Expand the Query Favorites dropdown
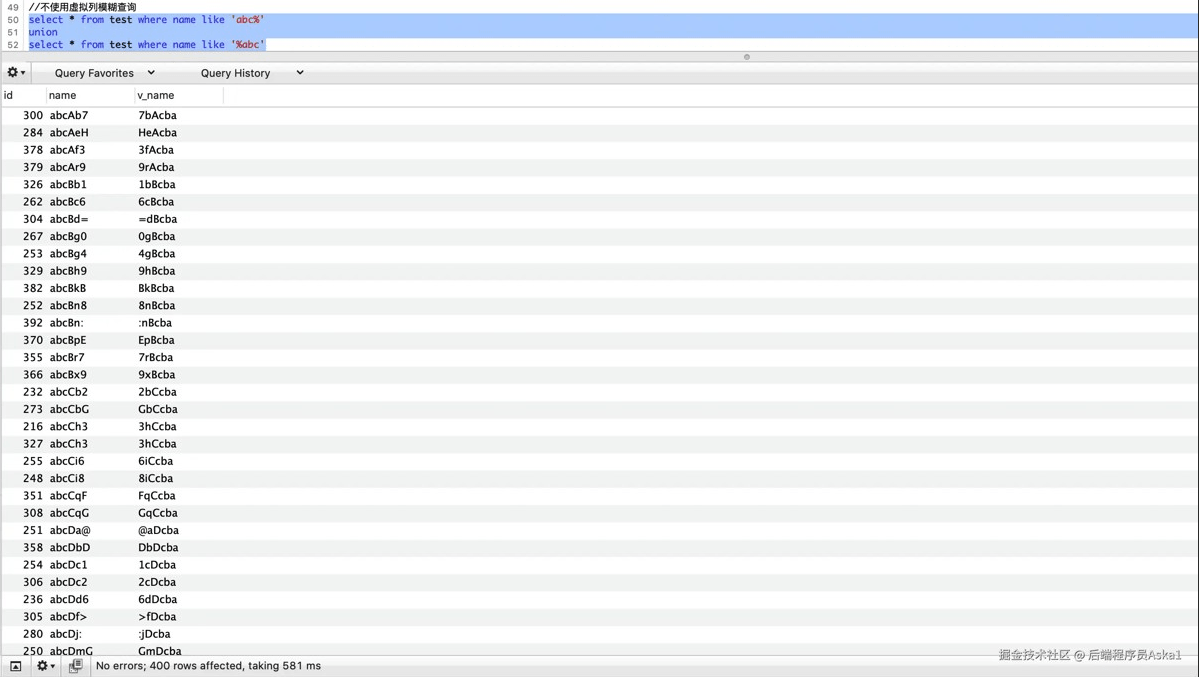 tap(105, 73)
